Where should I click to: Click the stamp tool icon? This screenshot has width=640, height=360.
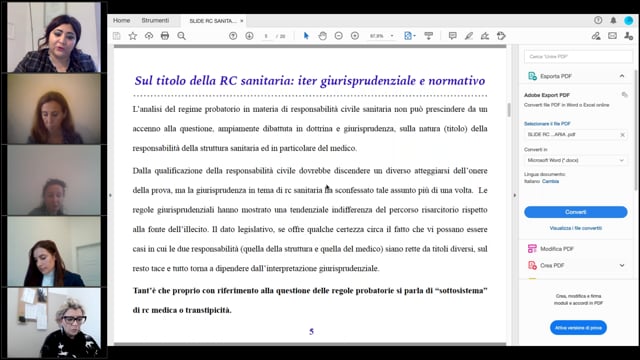point(501,36)
